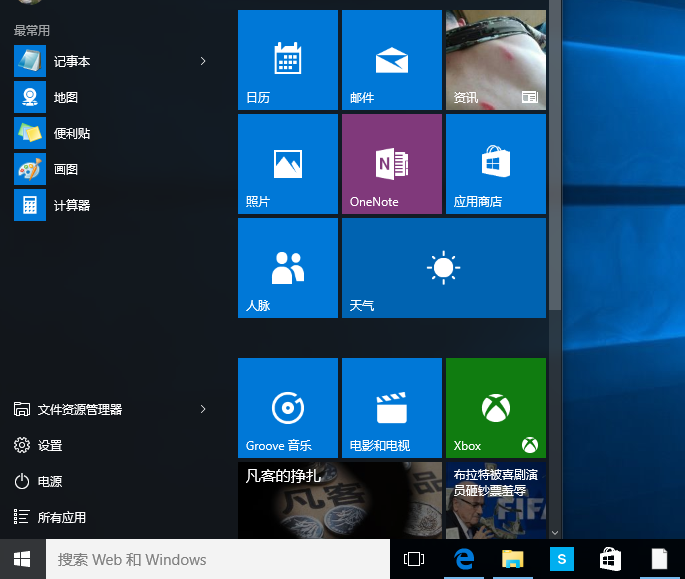Expand the 记事本 jump list arrow

pos(203,61)
